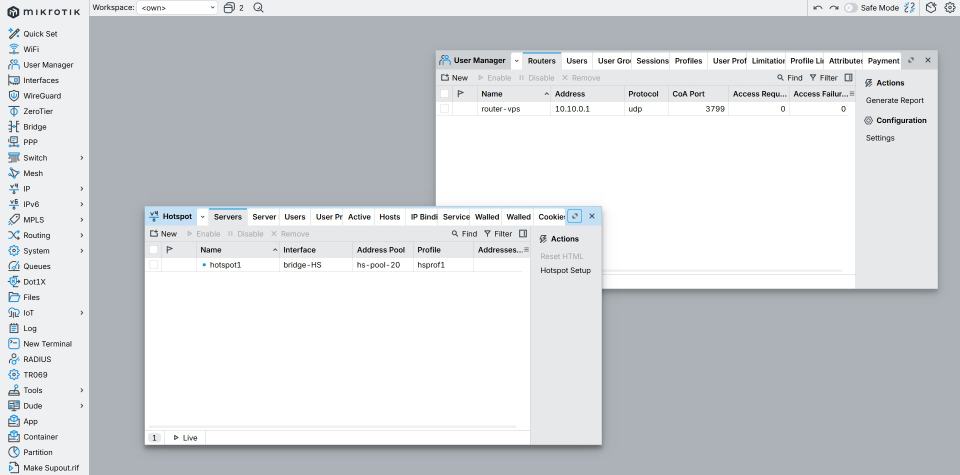The width and height of the screenshot is (960, 475).
Task: Expand the Switch submenu
Action: click(x=81, y=158)
